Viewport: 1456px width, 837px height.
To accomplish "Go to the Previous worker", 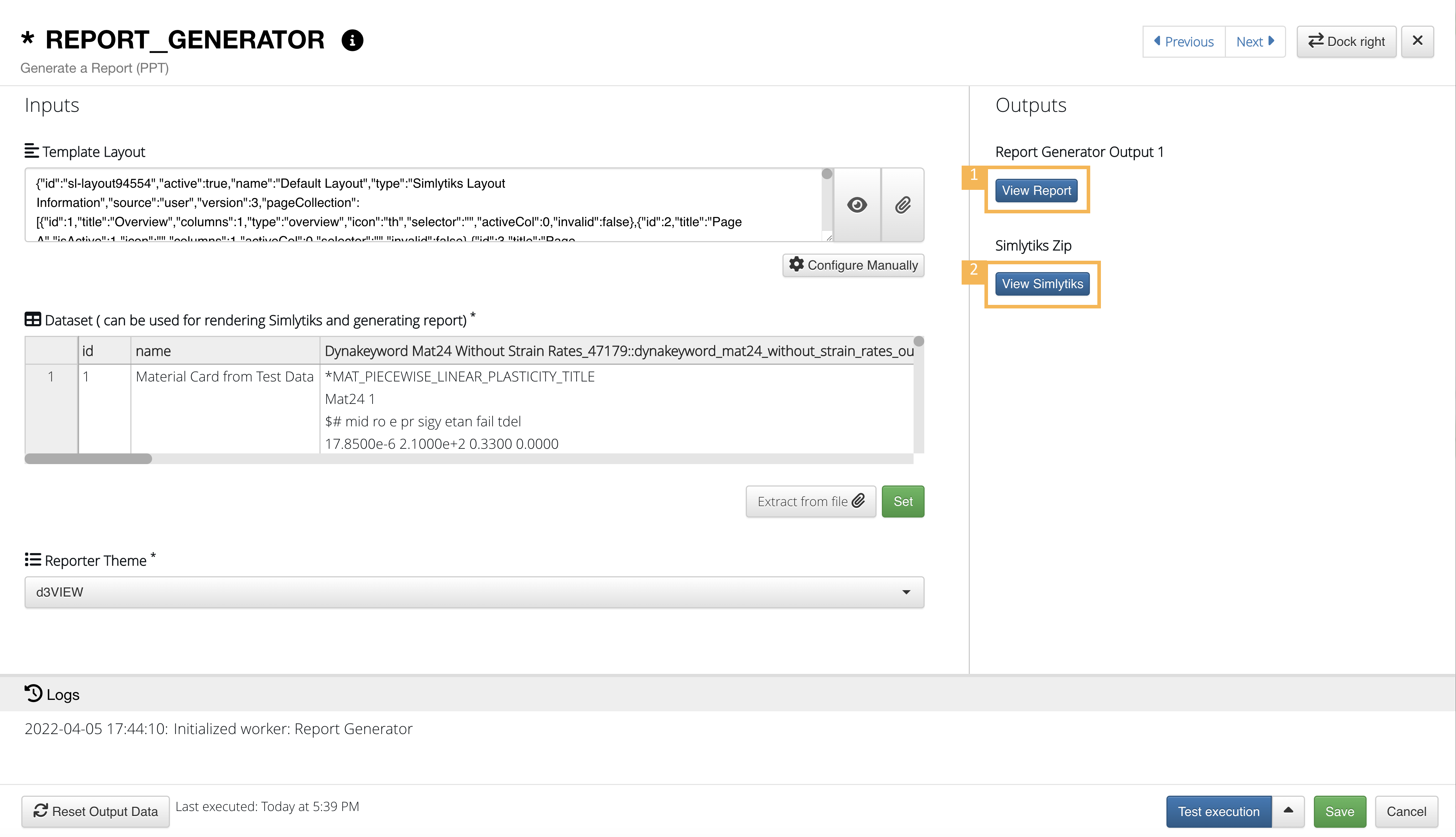I will click(x=1184, y=41).
